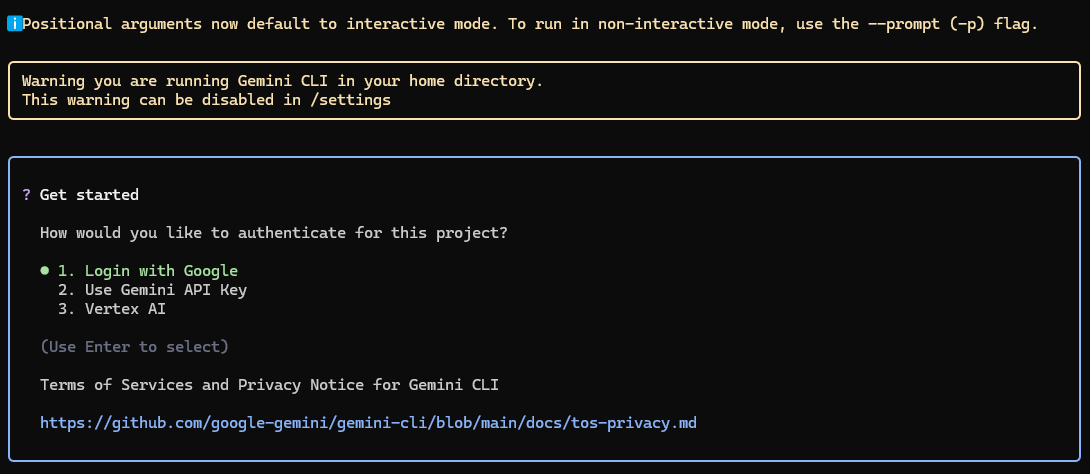Click the blue info icon
This screenshot has height=474, width=1090.
coord(14,24)
